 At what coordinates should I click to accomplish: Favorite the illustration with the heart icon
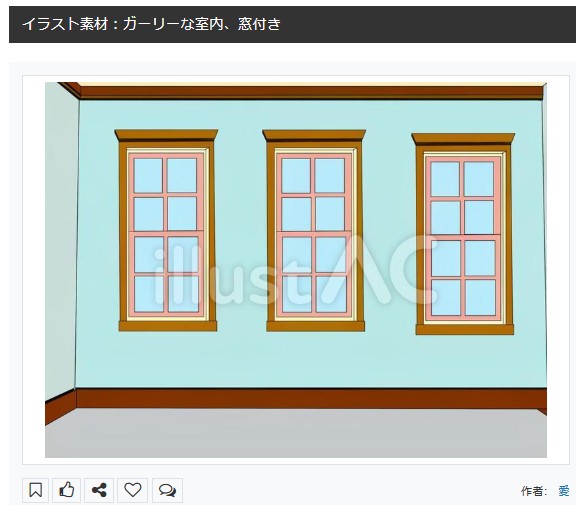pos(133,490)
